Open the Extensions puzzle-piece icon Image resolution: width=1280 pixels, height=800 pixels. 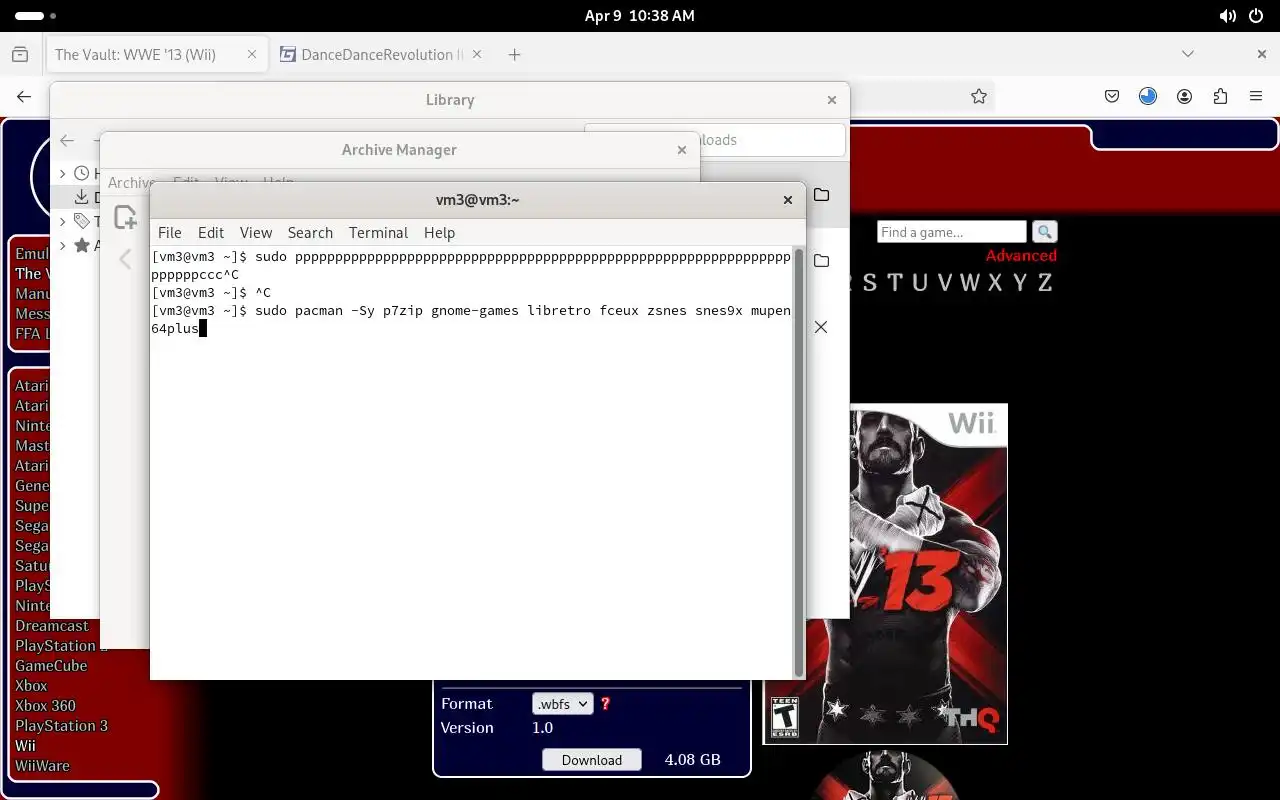(x=1220, y=97)
